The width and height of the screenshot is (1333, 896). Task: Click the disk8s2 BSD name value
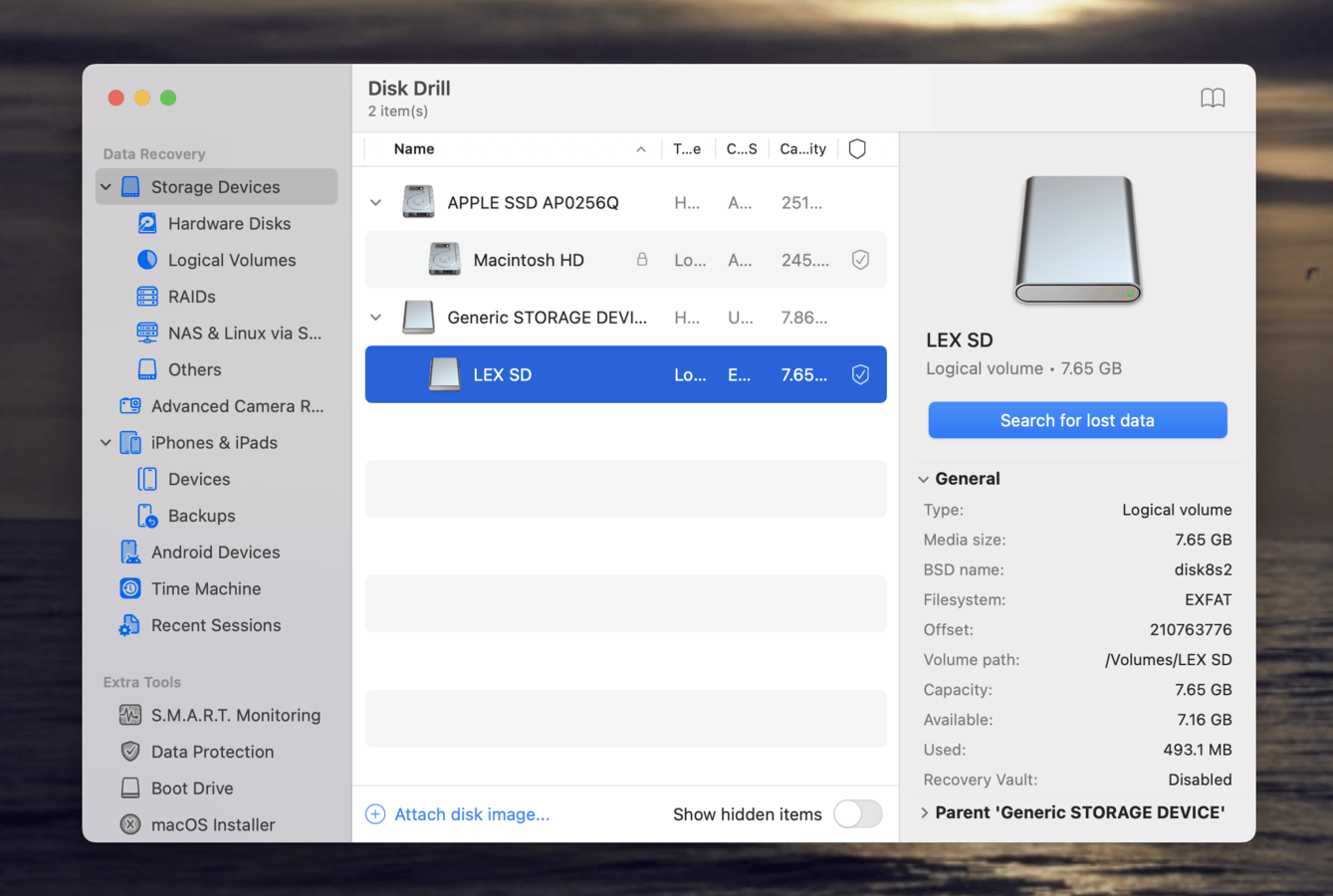pos(1203,570)
